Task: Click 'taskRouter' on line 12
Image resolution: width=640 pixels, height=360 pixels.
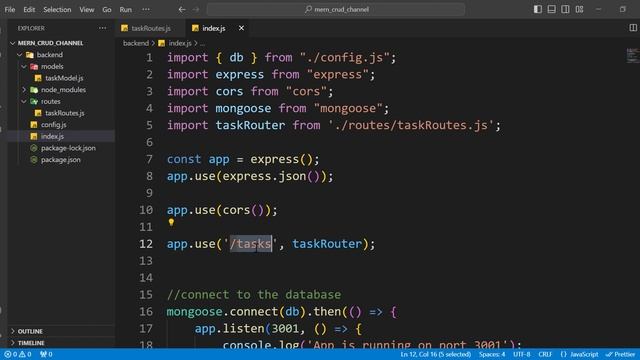Action: coord(327,244)
